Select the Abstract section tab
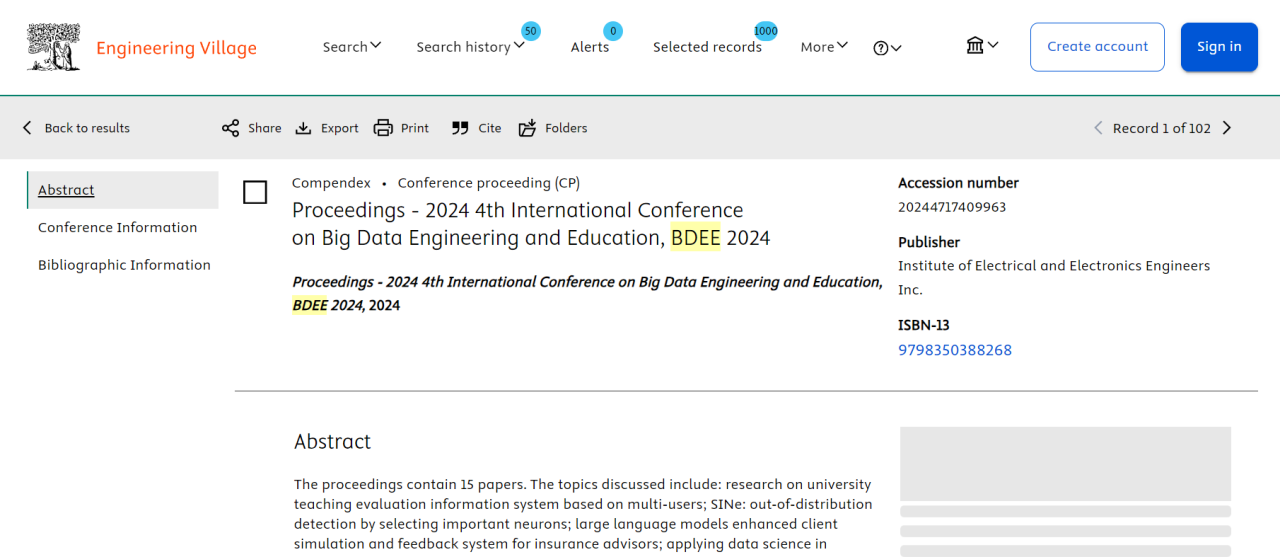 pyautogui.click(x=123, y=190)
